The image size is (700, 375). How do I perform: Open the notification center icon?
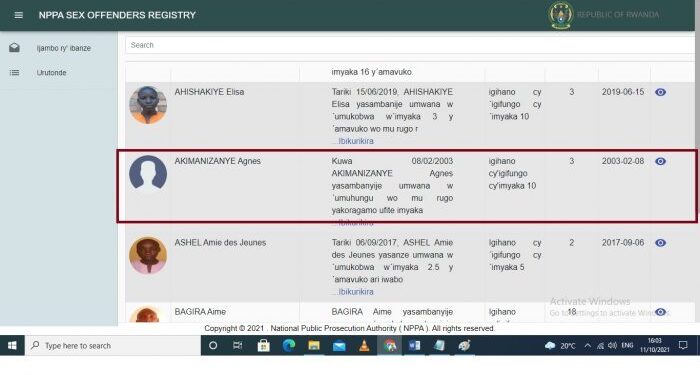point(683,346)
